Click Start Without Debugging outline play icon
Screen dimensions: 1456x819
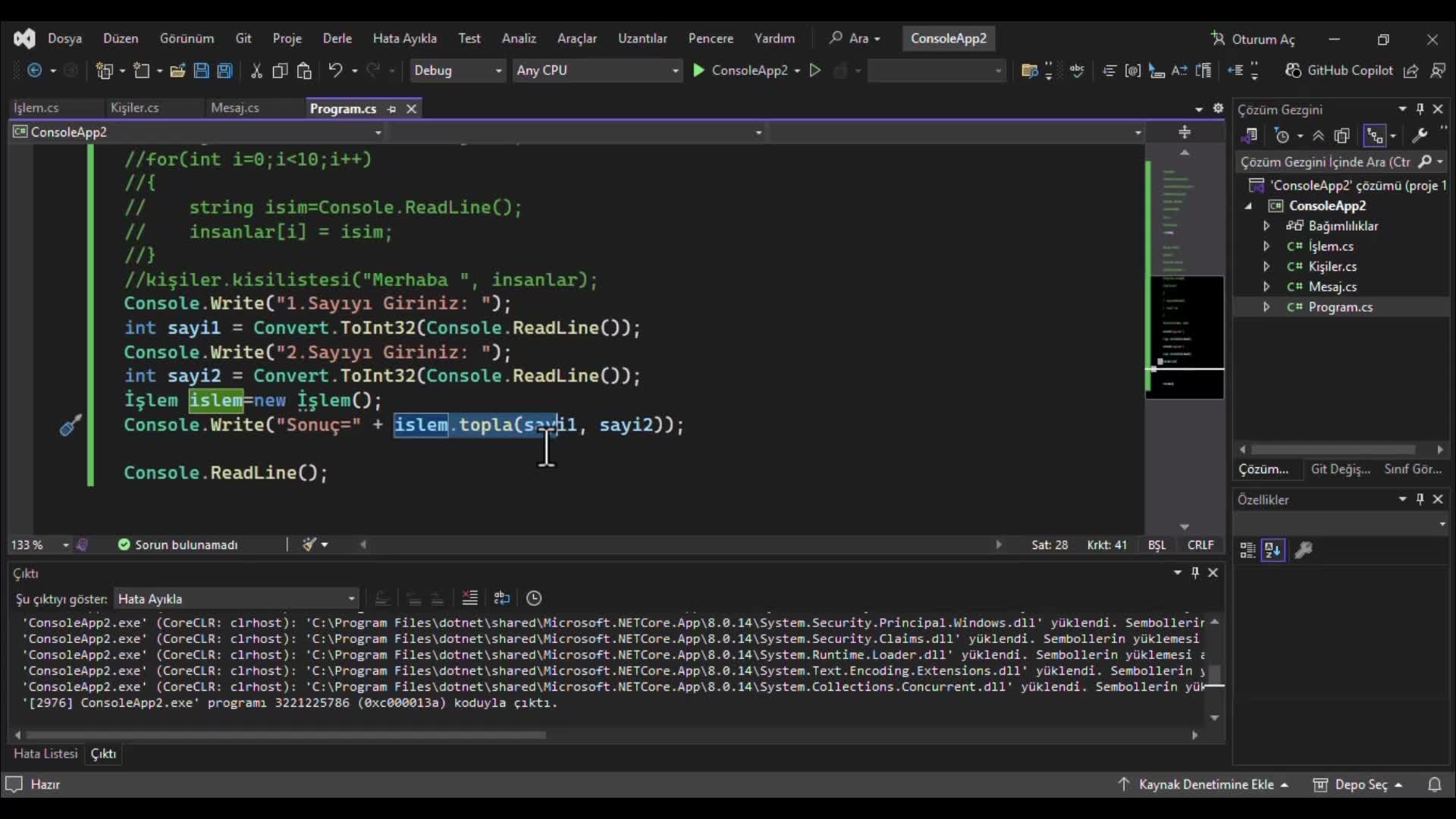815,71
